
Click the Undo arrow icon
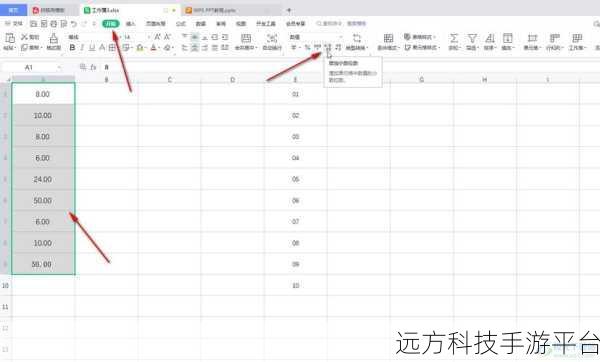(73, 24)
